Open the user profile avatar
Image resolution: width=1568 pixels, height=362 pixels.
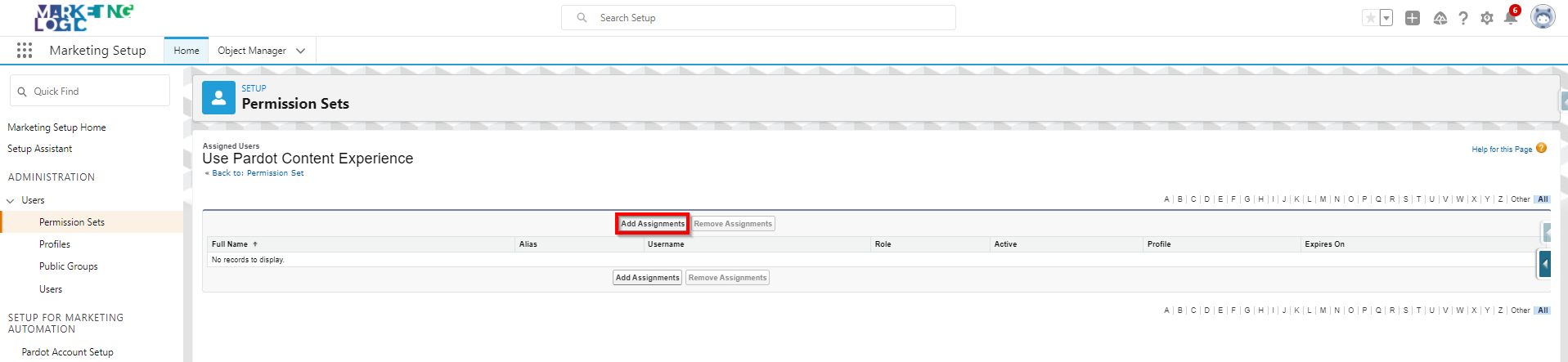tap(1543, 17)
